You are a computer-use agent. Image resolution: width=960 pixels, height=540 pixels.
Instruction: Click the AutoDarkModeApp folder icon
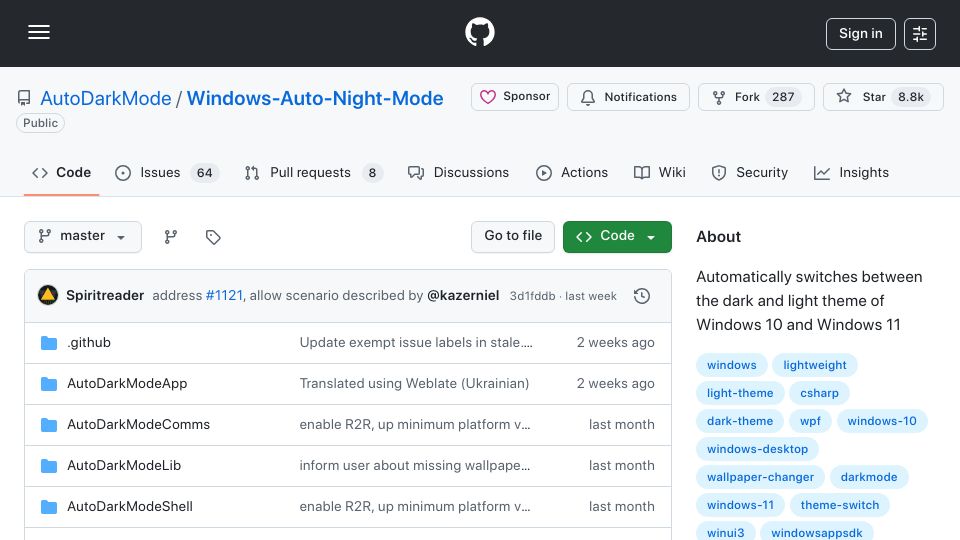(x=49, y=384)
